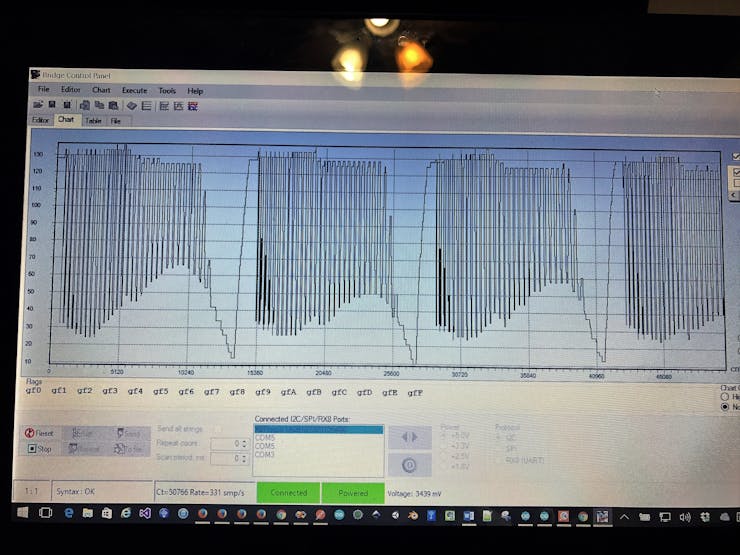Click the Reset button
Image resolution: width=740 pixels, height=555 pixels.
click(x=39, y=433)
